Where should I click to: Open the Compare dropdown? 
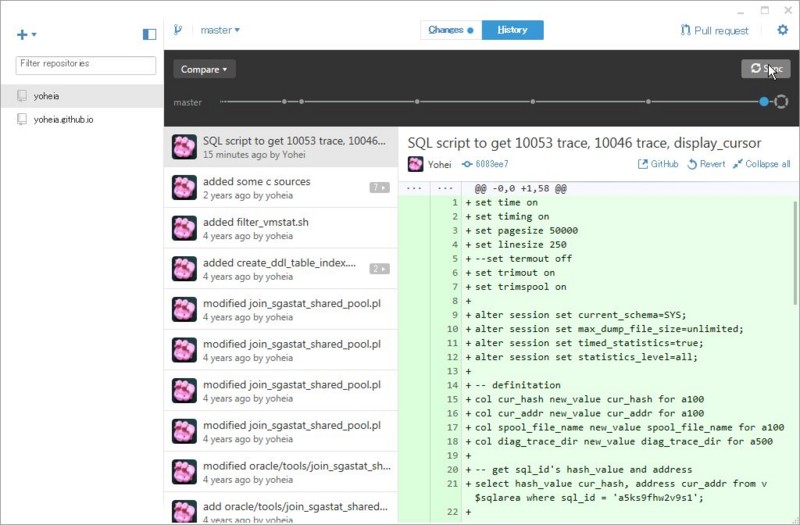tap(204, 69)
